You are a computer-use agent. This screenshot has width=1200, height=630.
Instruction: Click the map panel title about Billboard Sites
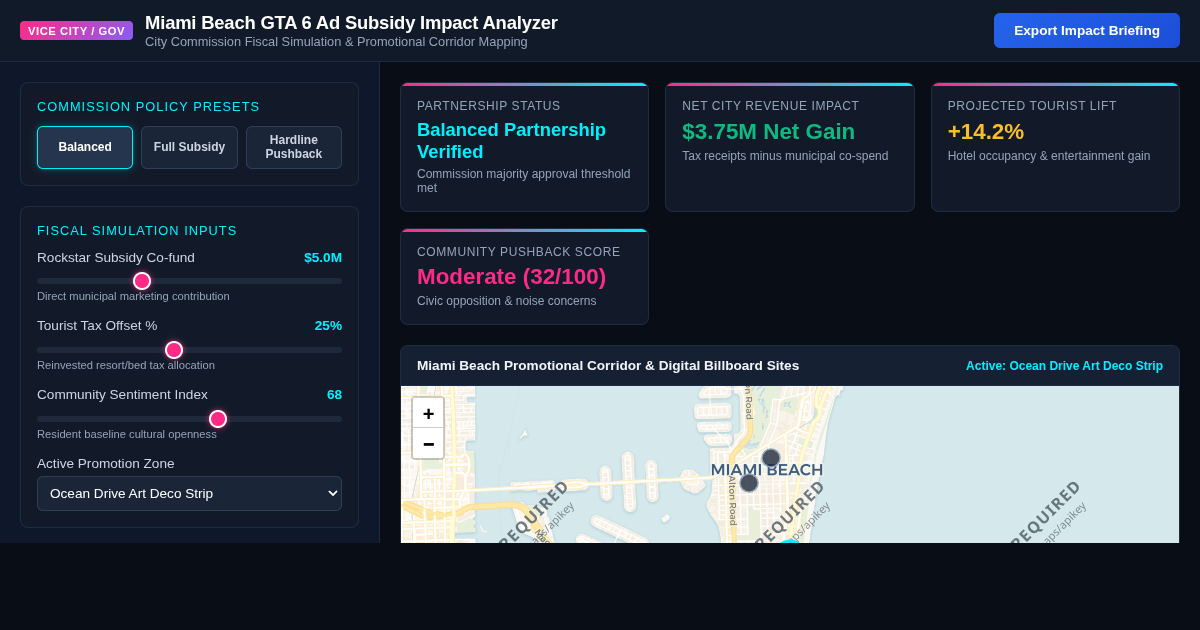[x=608, y=365]
